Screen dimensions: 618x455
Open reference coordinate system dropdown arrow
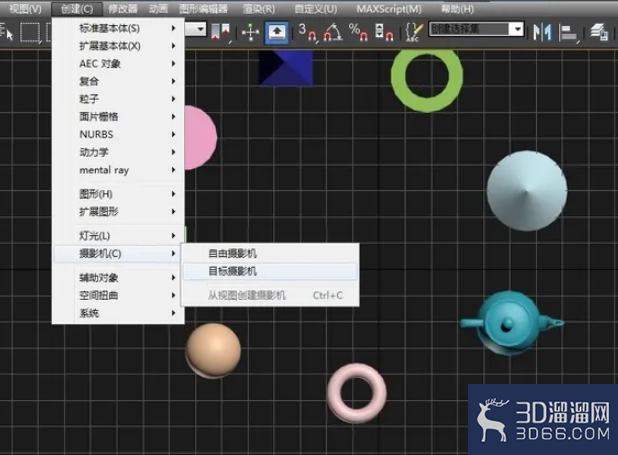pos(200,29)
